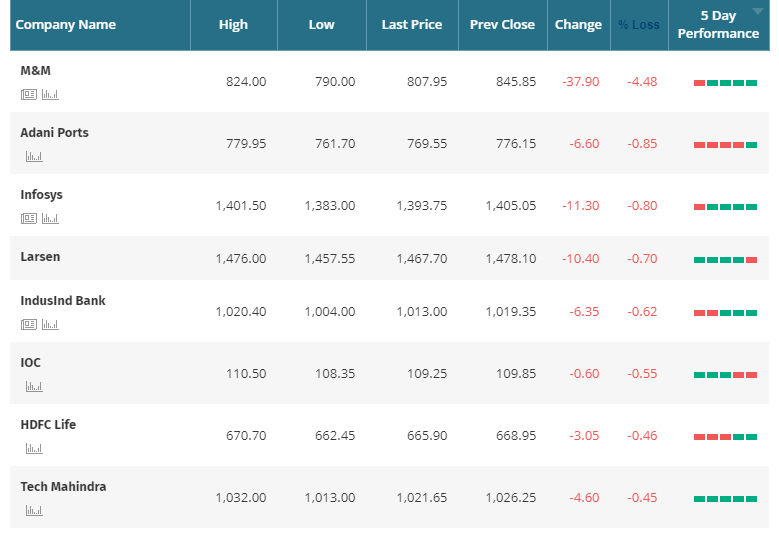This screenshot has height=536, width=779.
Task: Open the M&M company link
Action: pyautogui.click(x=35, y=71)
